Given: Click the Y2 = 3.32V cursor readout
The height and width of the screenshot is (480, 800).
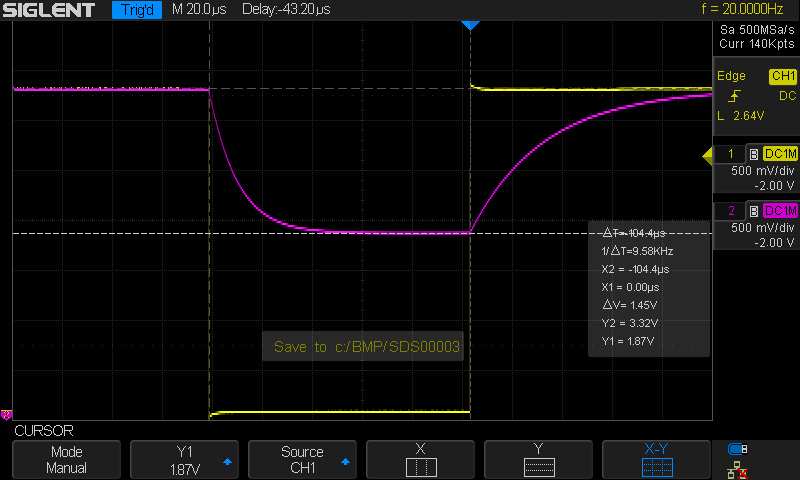Looking at the screenshot, I should [630, 323].
